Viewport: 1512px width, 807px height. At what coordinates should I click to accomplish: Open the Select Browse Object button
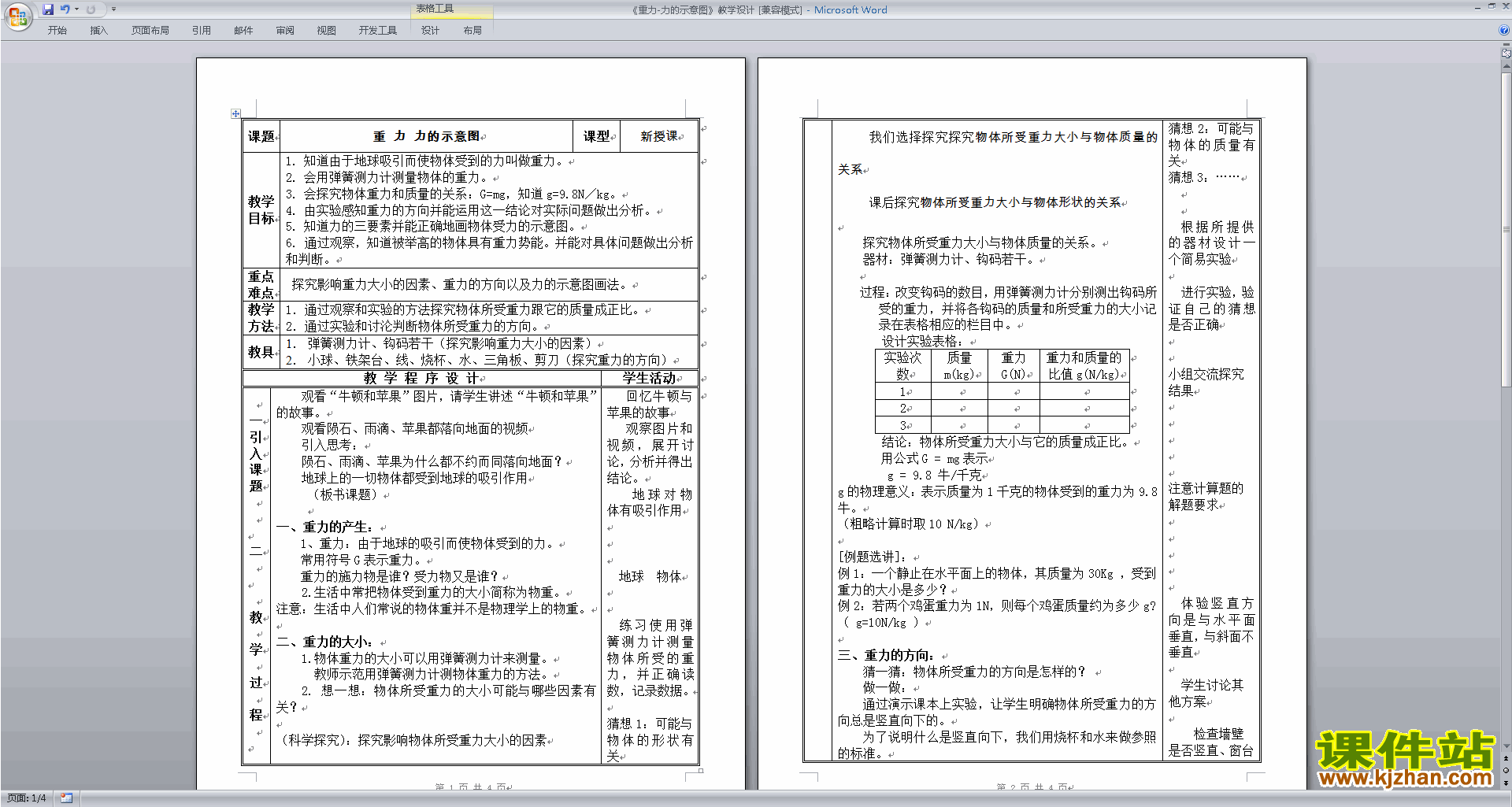(x=1506, y=770)
